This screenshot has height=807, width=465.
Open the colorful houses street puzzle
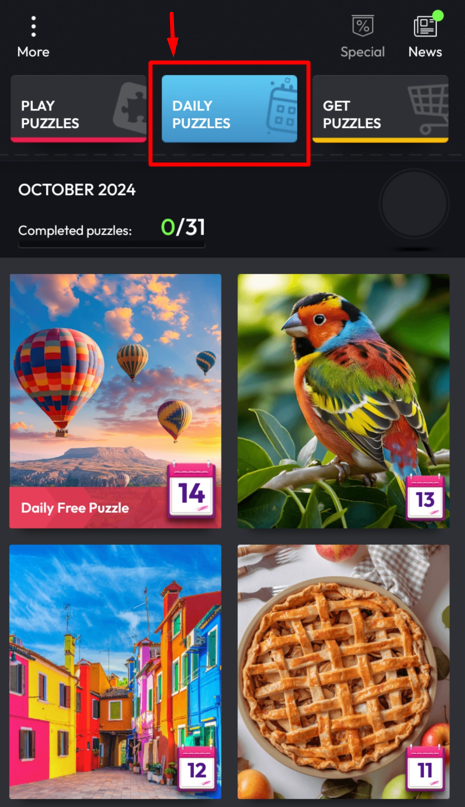click(x=115, y=672)
